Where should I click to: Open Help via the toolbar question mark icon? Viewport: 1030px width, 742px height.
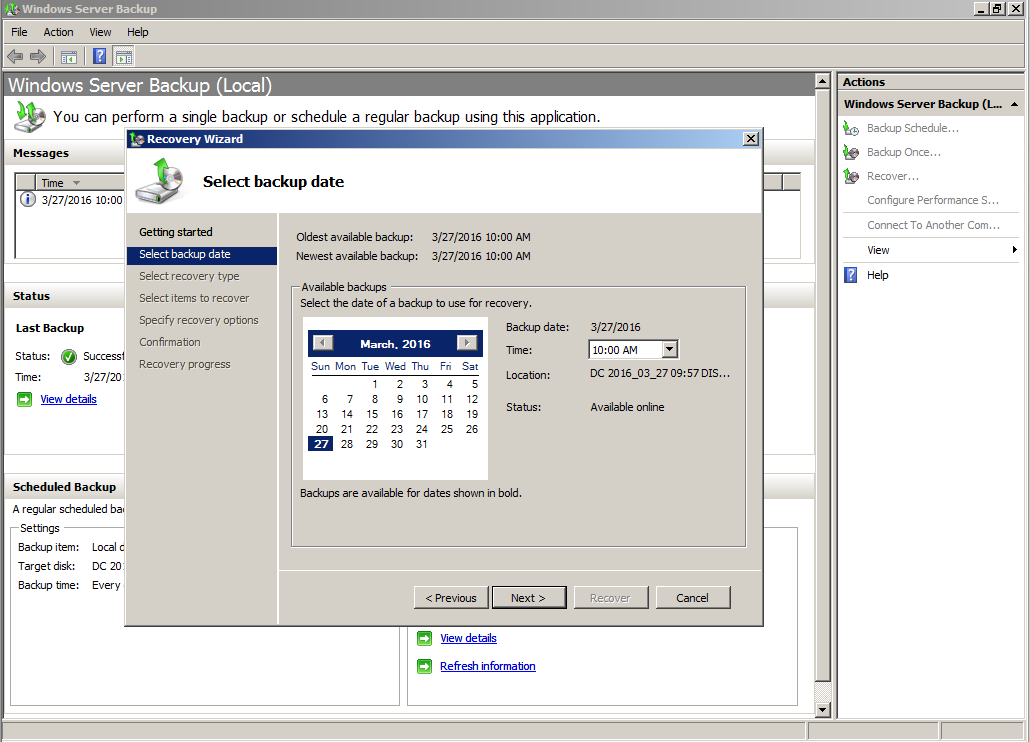pos(99,56)
